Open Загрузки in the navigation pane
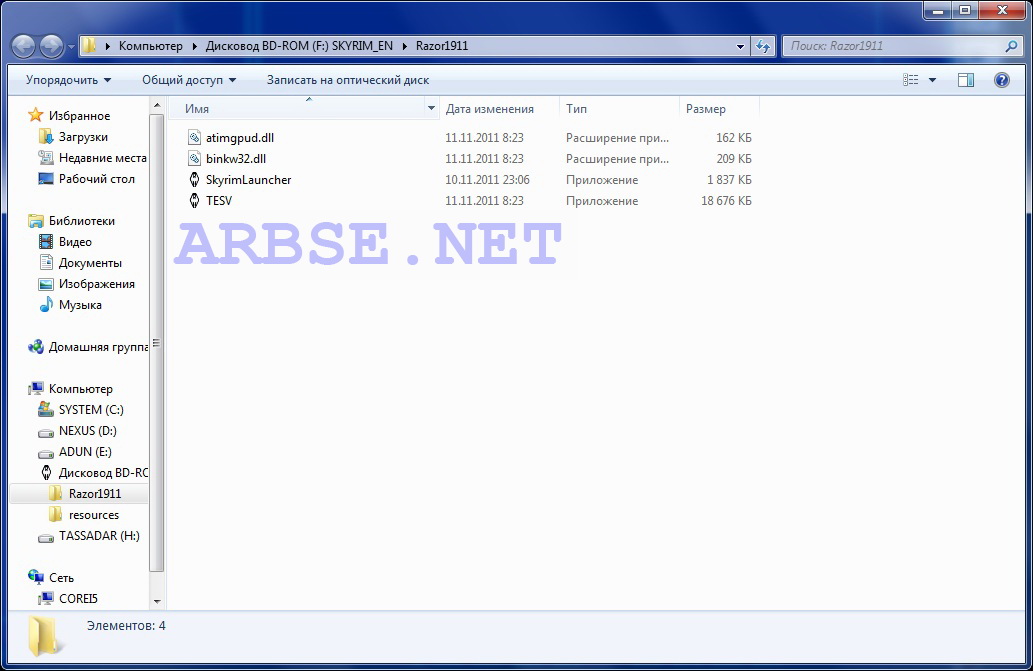The image size is (1033, 671). coord(83,137)
